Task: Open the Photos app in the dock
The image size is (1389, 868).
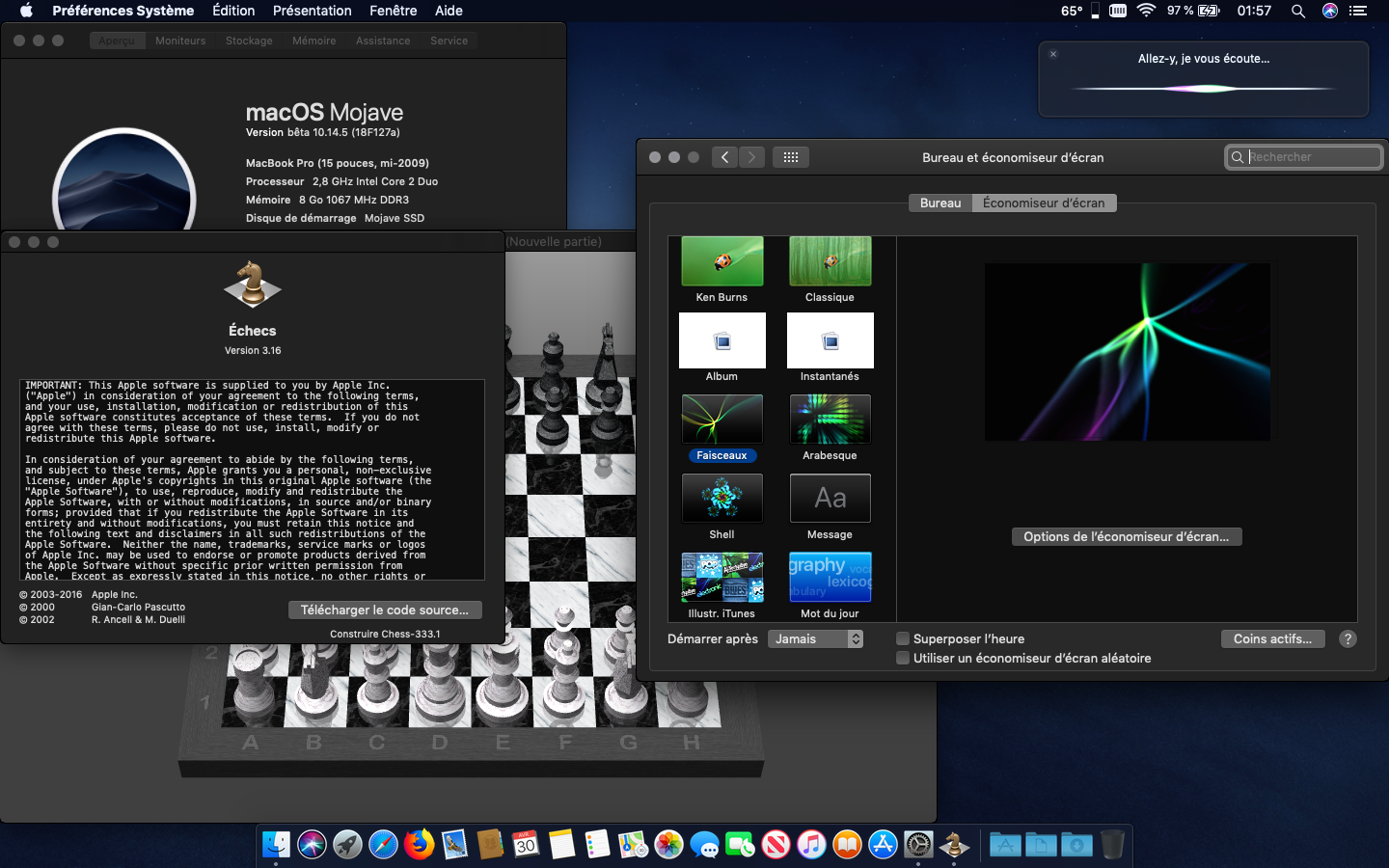Action: click(668, 845)
